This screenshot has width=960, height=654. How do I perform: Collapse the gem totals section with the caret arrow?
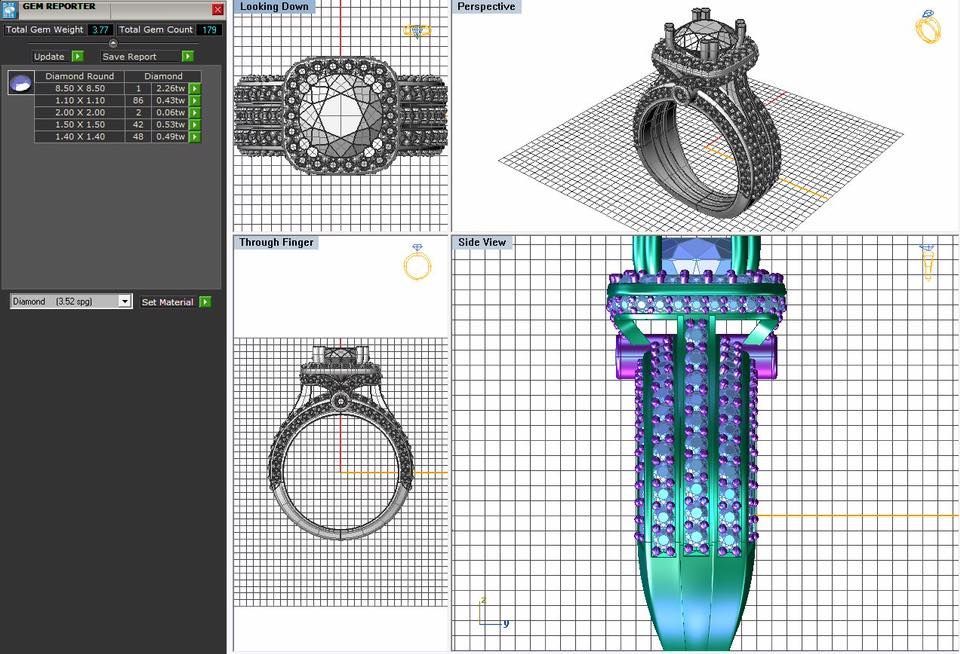pos(113,43)
